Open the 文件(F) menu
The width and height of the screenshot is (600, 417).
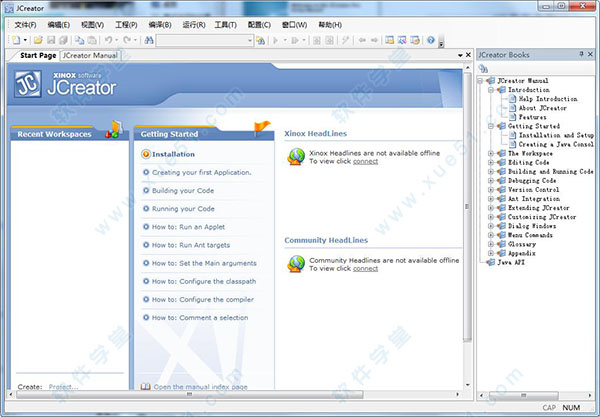(25, 25)
